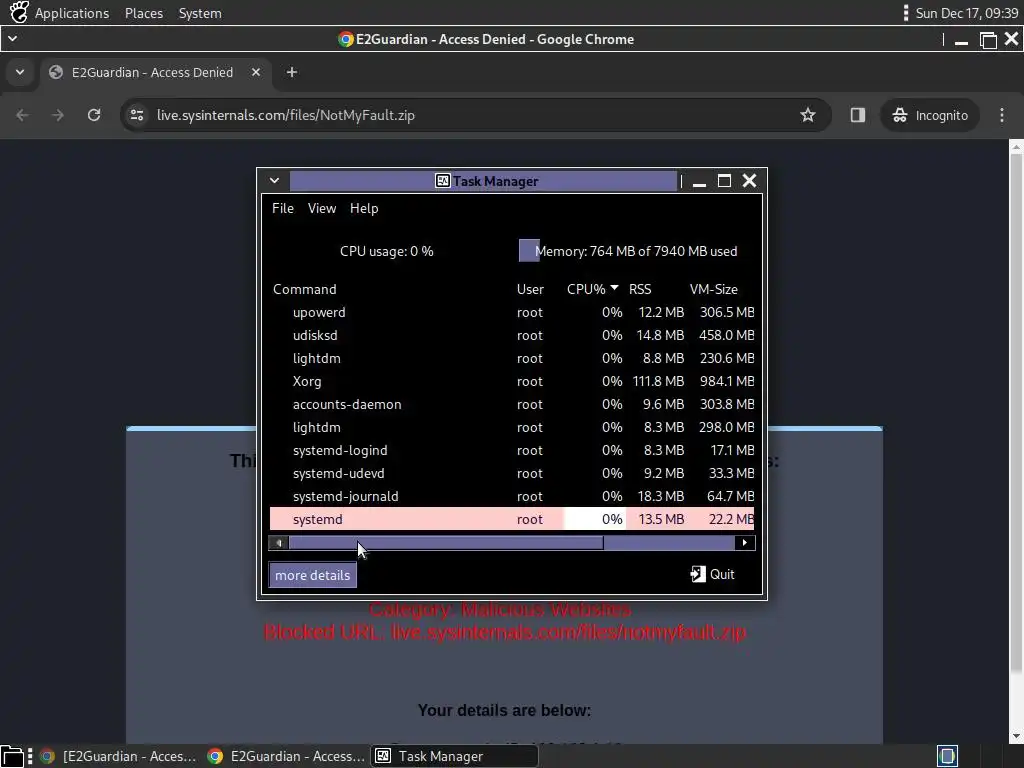Image resolution: width=1024 pixels, height=768 pixels.
Task: Click the Task Manager title bar icon
Action: click(x=443, y=181)
